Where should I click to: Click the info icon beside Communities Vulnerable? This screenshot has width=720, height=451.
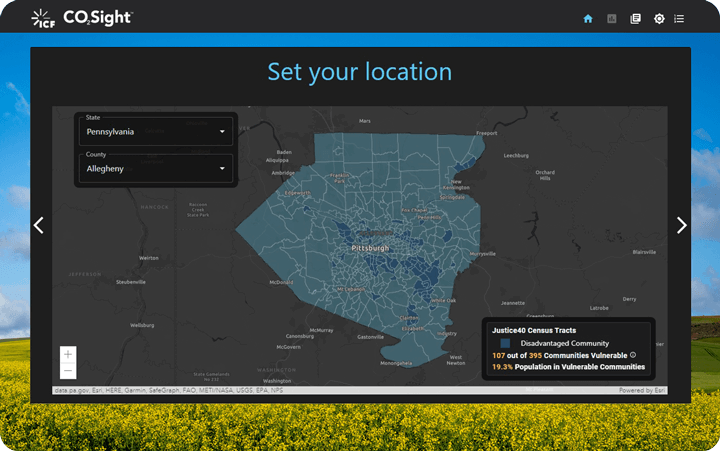pyautogui.click(x=633, y=355)
